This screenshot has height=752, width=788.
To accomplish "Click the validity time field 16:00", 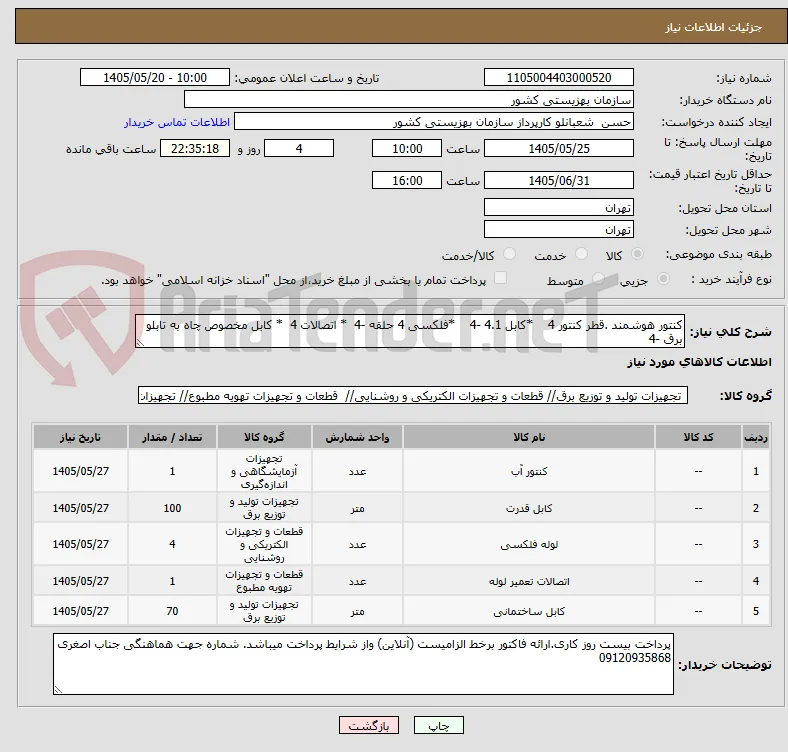I will pyautogui.click(x=407, y=180).
